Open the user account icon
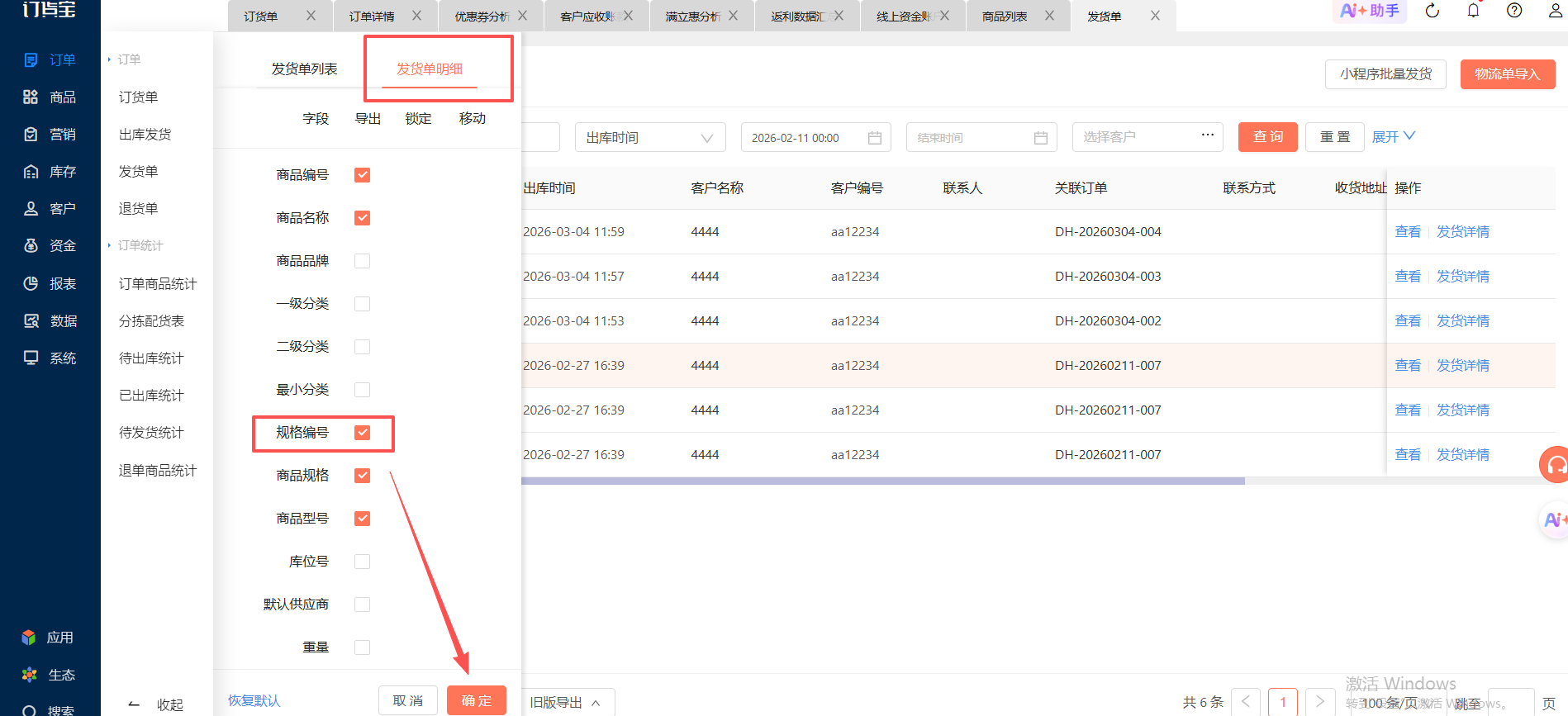 tap(1555, 11)
